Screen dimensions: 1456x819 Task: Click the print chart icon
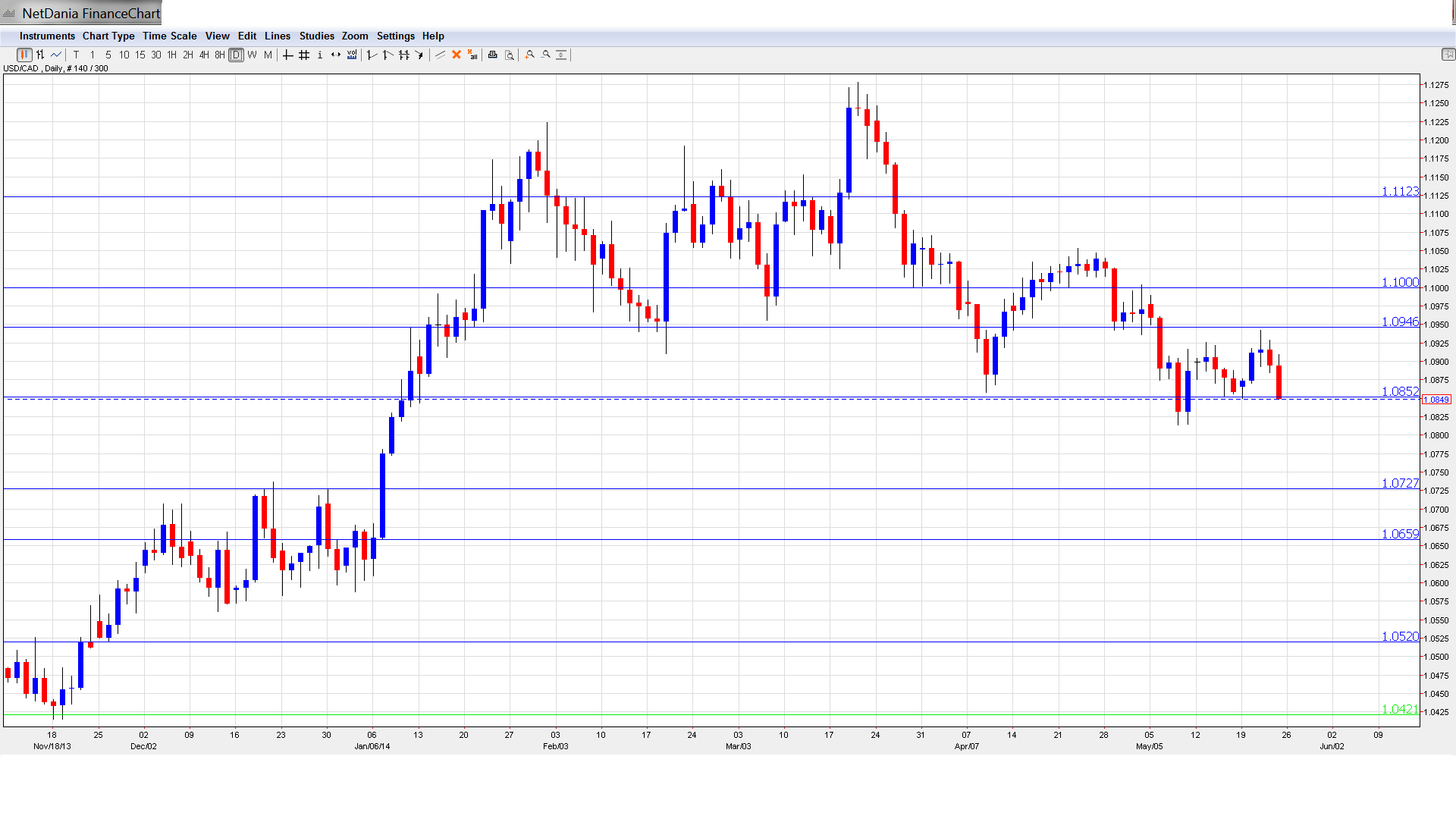click(493, 55)
